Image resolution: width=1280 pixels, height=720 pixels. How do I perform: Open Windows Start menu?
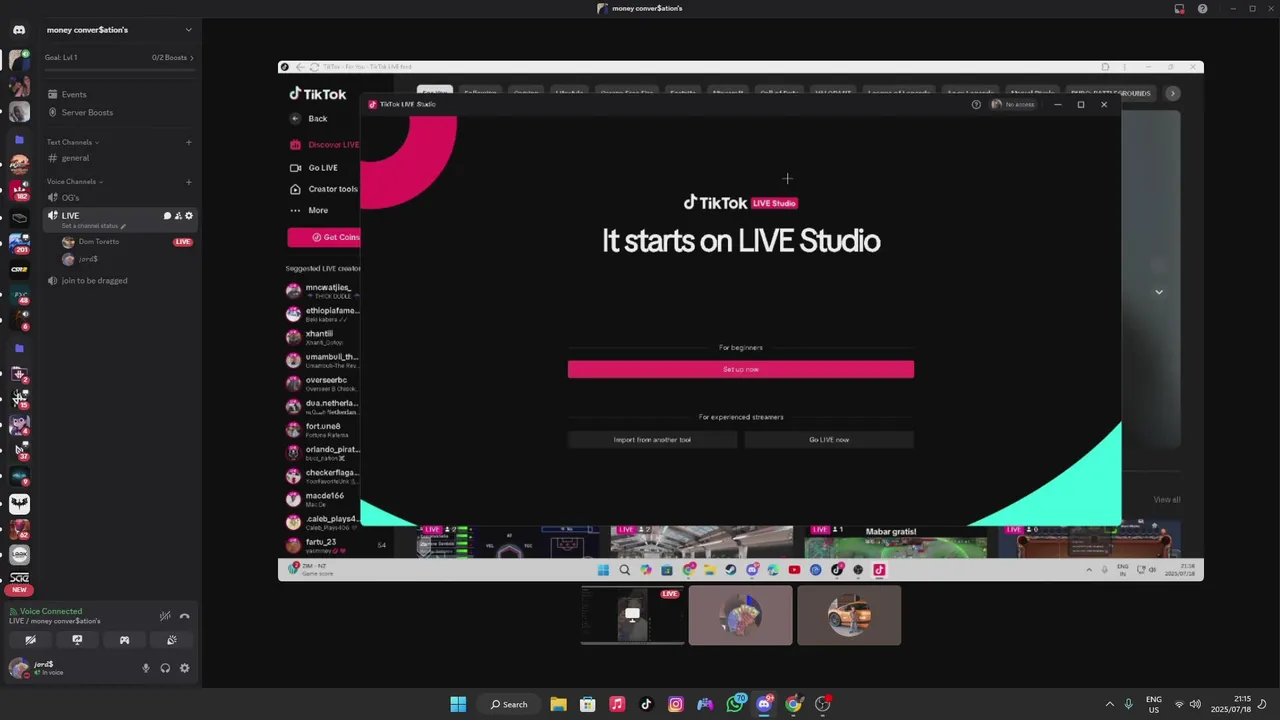coord(458,704)
